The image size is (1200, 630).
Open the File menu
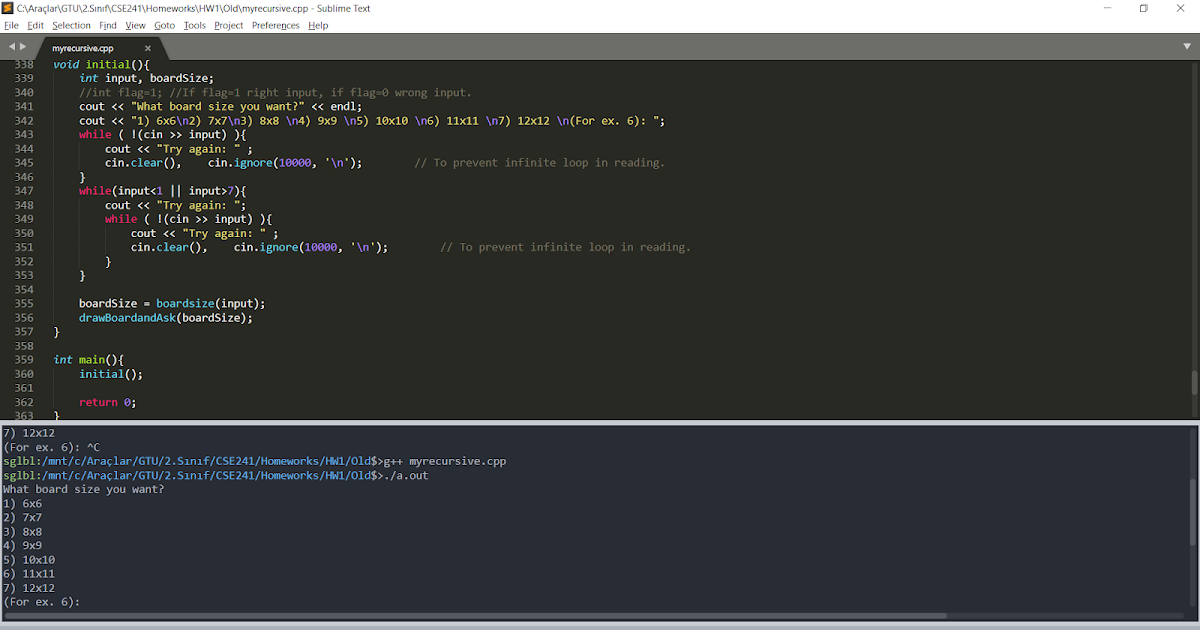click(13, 25)
